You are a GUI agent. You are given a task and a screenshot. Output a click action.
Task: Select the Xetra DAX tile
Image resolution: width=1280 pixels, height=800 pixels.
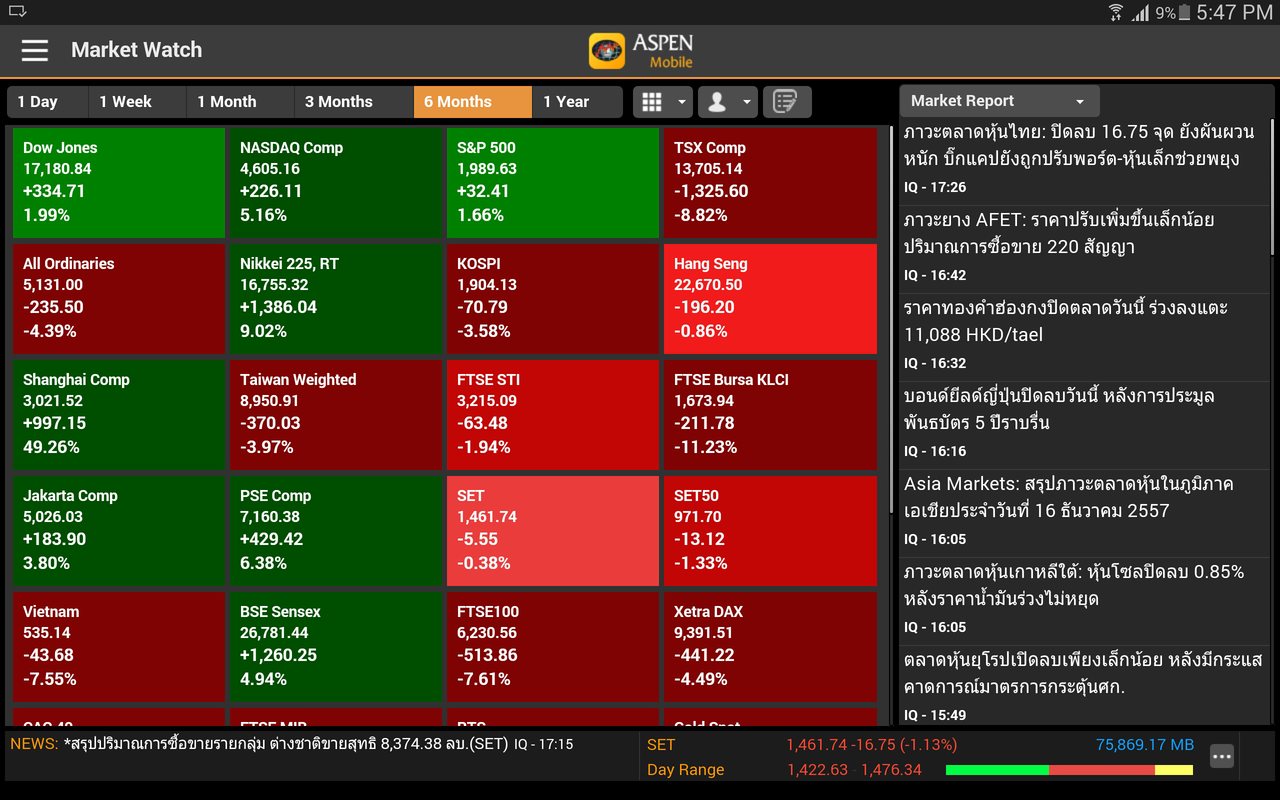[770, 646]
